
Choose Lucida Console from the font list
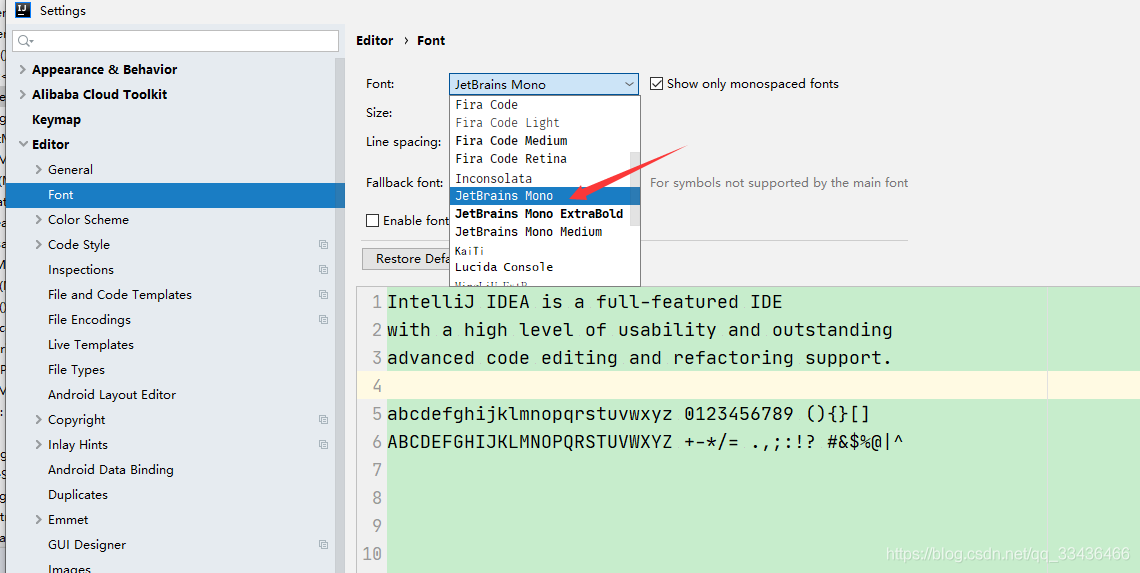coord(539,267)
